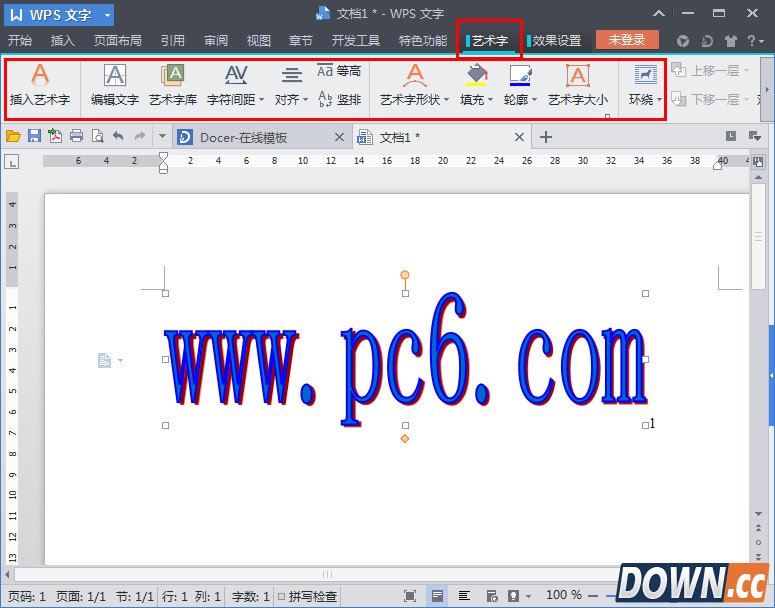
Task: Close the 文档1 document tab
Action: [519, 137]
